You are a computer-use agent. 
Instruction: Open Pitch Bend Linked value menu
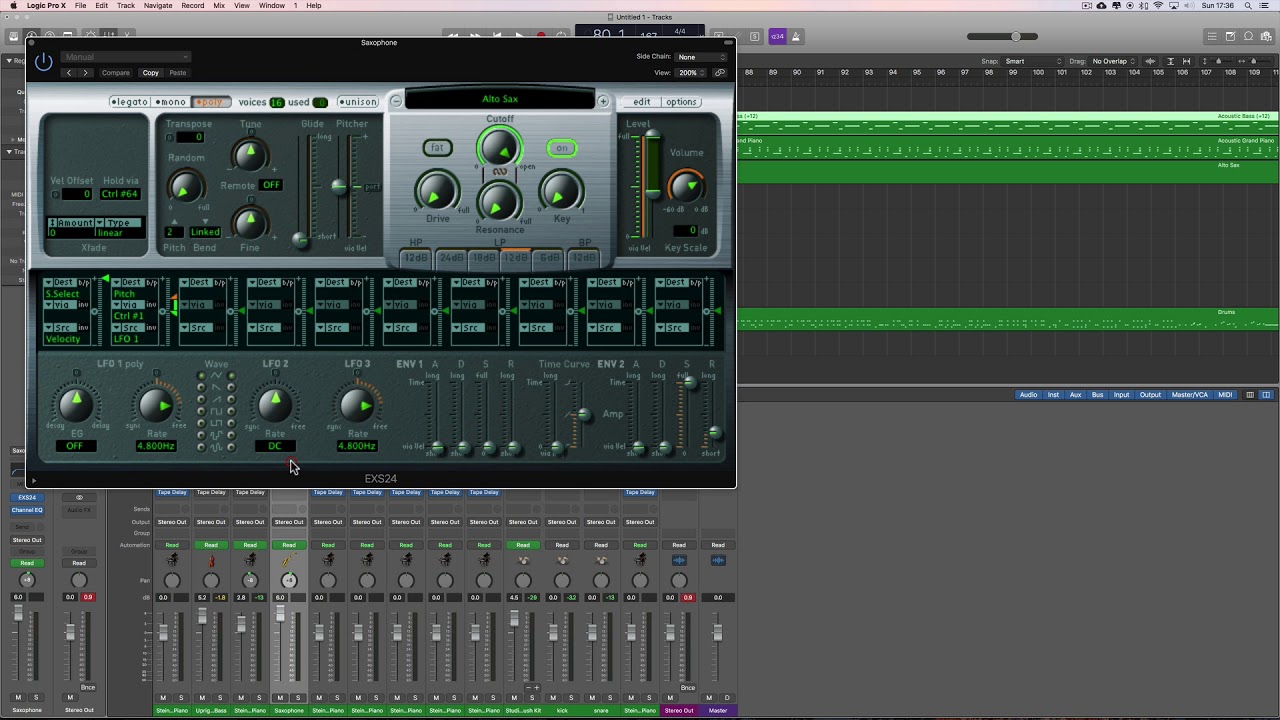pos(205,232)
